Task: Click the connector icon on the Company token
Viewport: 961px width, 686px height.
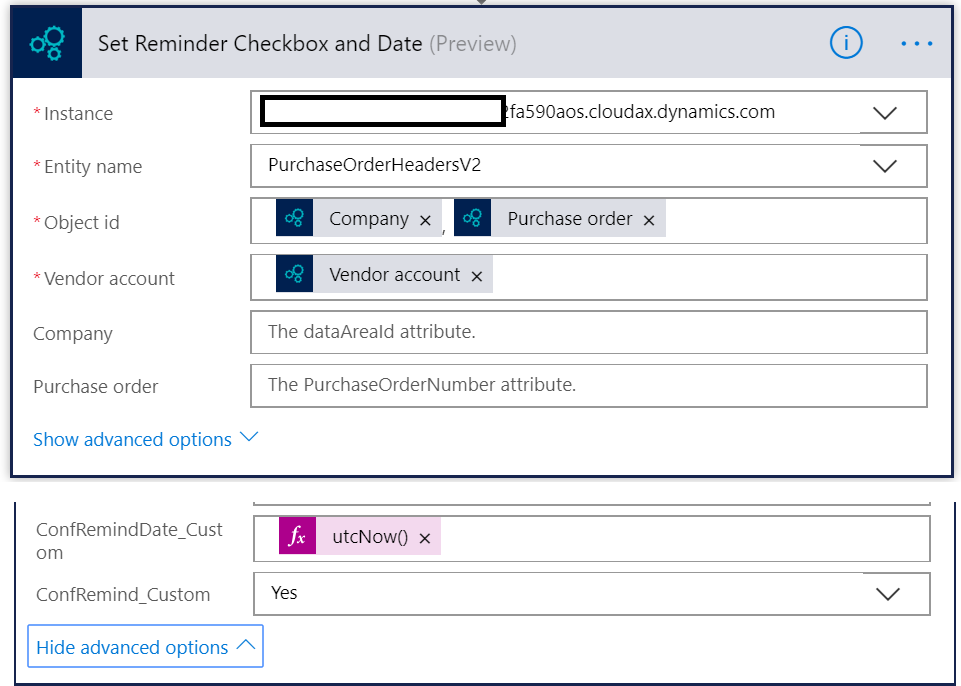Action: pos(296,217)
